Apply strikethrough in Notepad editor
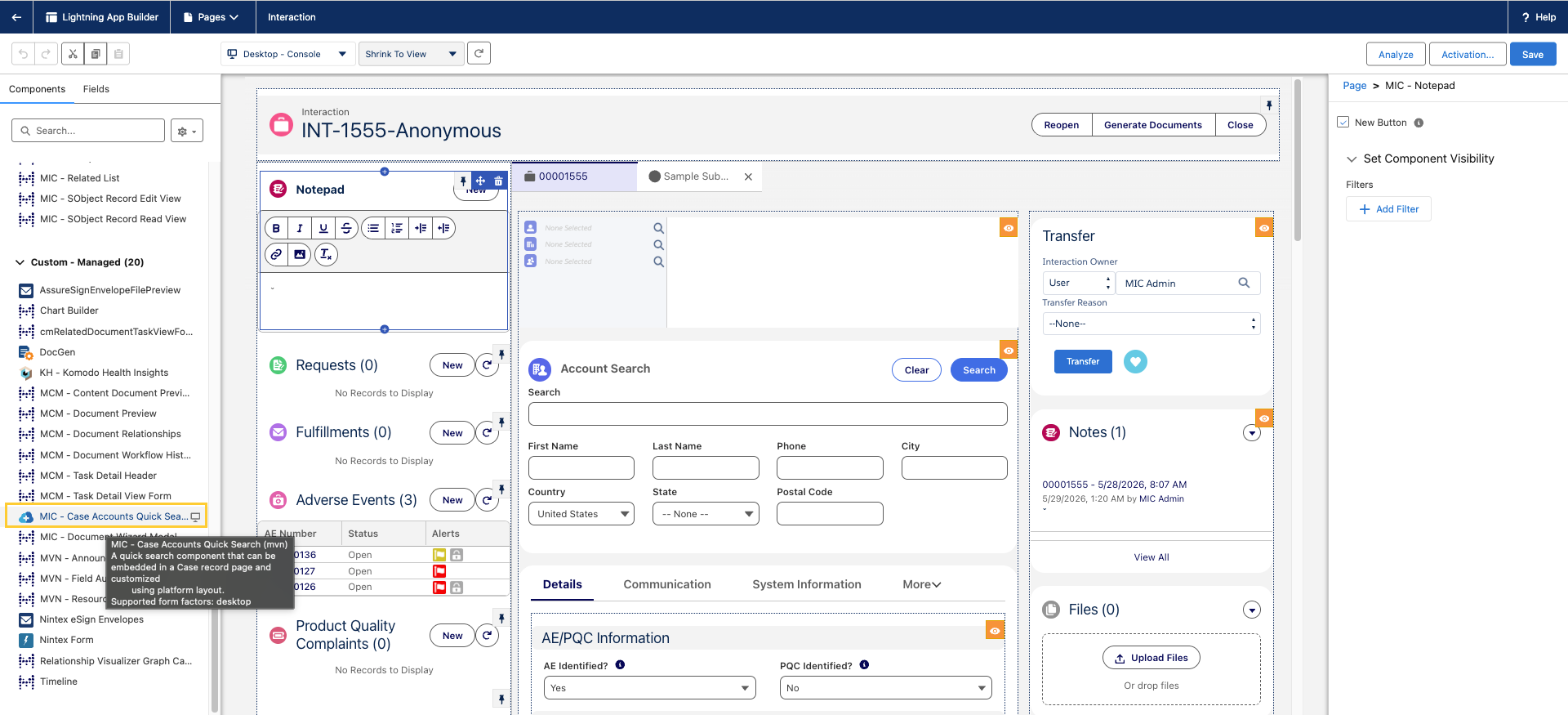 (346, 229)
